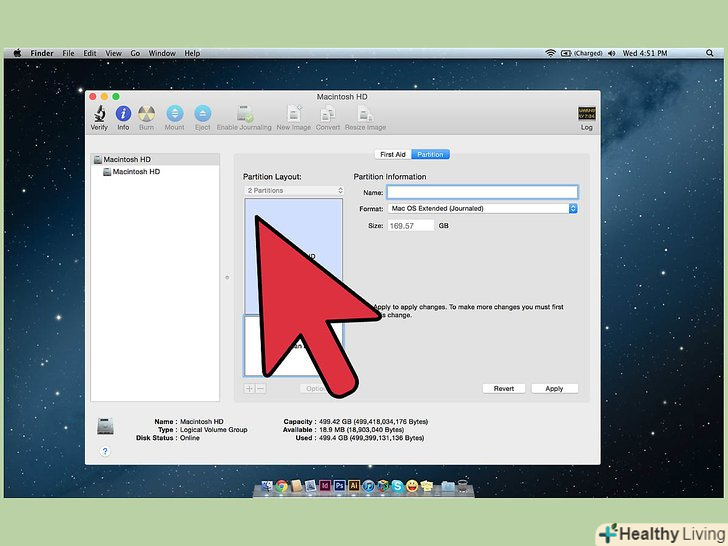Image resolution: width=728 pixels, height=546 pixels.
Task: Open the Window menu
Action: [x=162, y=53]
